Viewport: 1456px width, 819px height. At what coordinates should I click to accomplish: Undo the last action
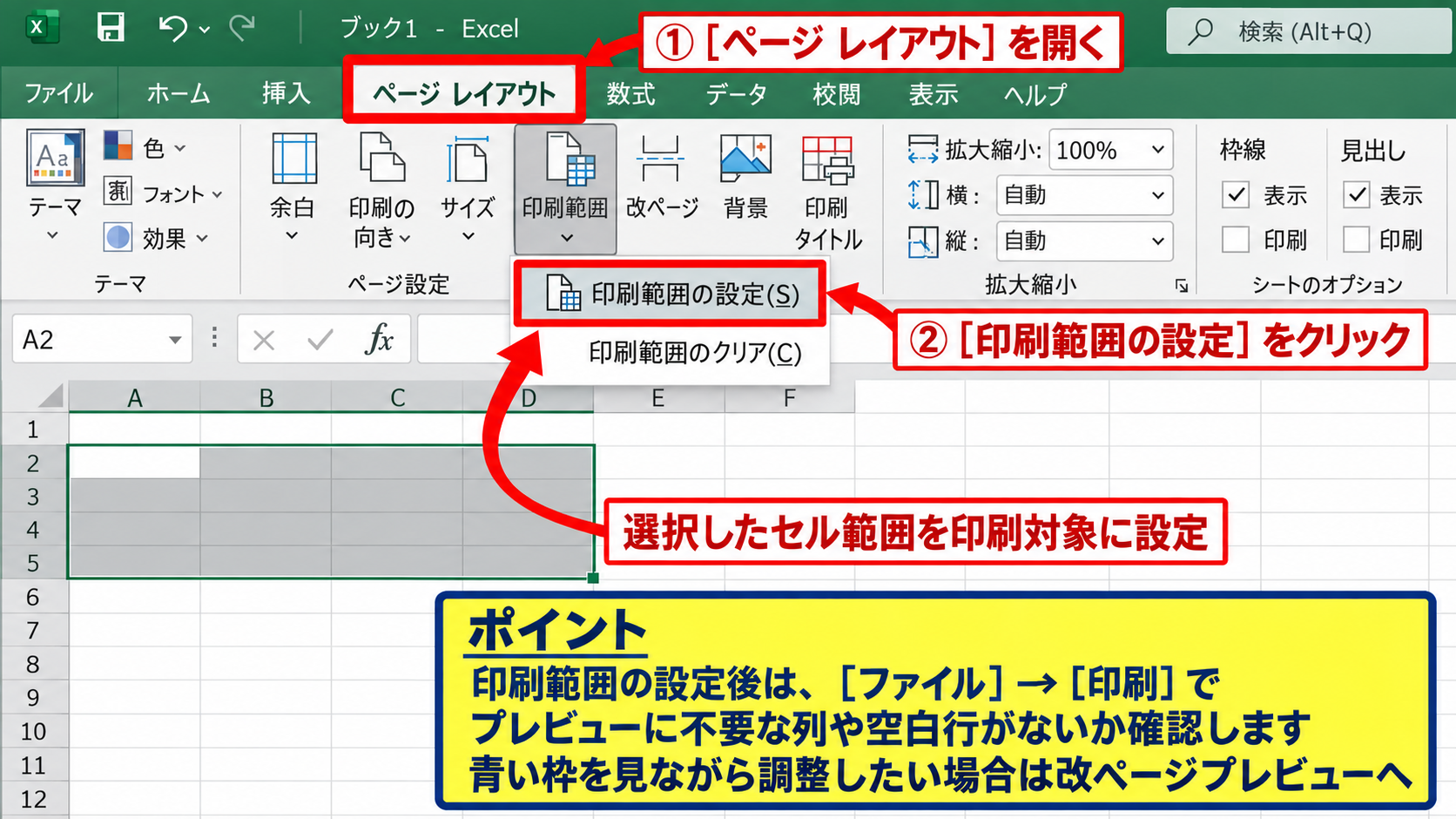pyautogui.click(x=172, y=28)
